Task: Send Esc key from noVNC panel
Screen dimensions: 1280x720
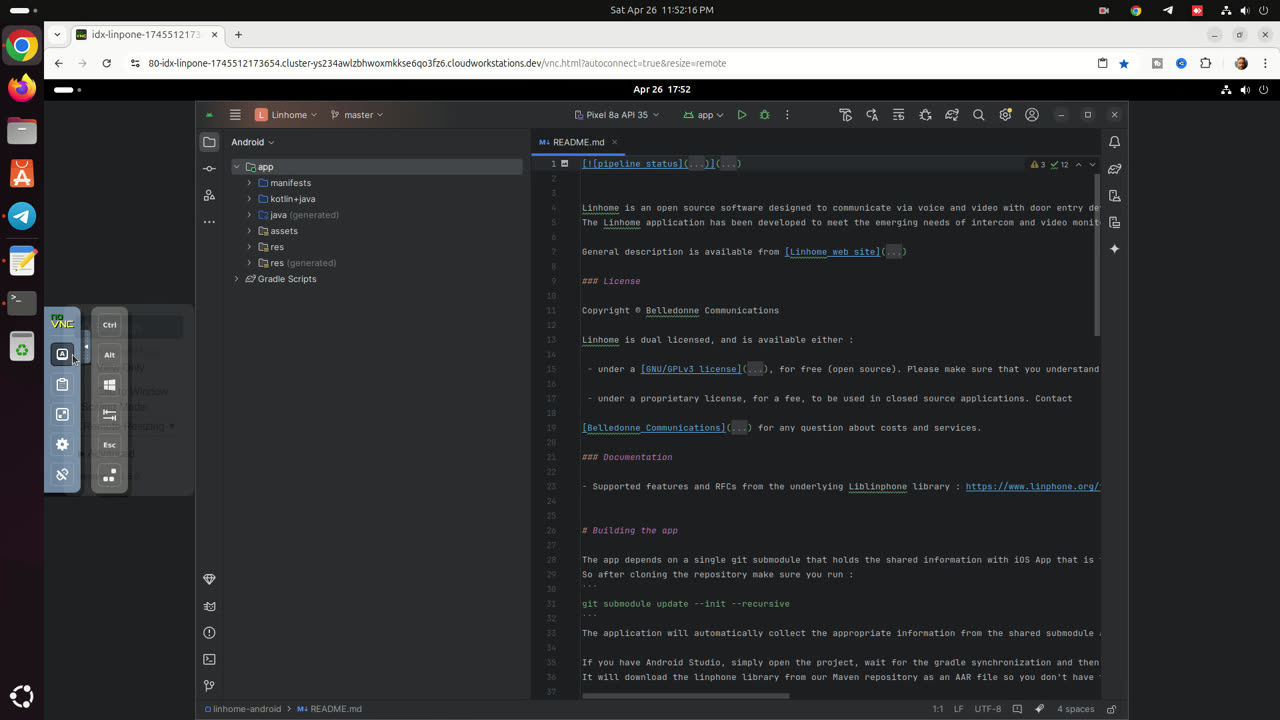Action: coord(110,445)
